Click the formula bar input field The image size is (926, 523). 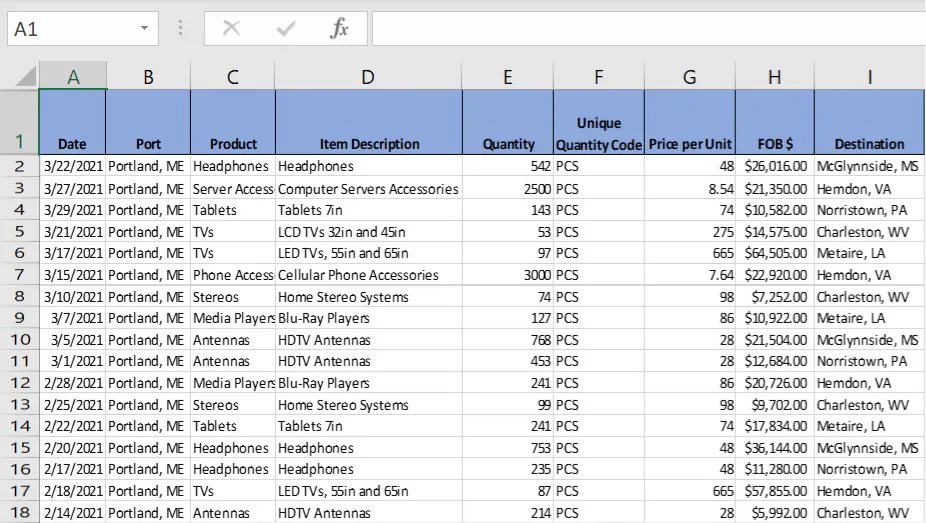[x=648, y=29]
